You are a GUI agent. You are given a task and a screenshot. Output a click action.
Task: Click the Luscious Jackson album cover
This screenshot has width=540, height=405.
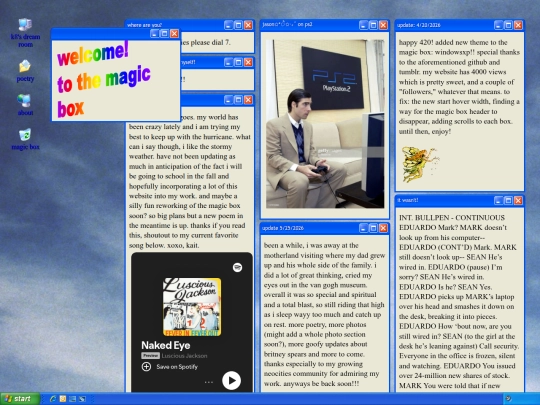pyautogui.click(x=192, y=307)
